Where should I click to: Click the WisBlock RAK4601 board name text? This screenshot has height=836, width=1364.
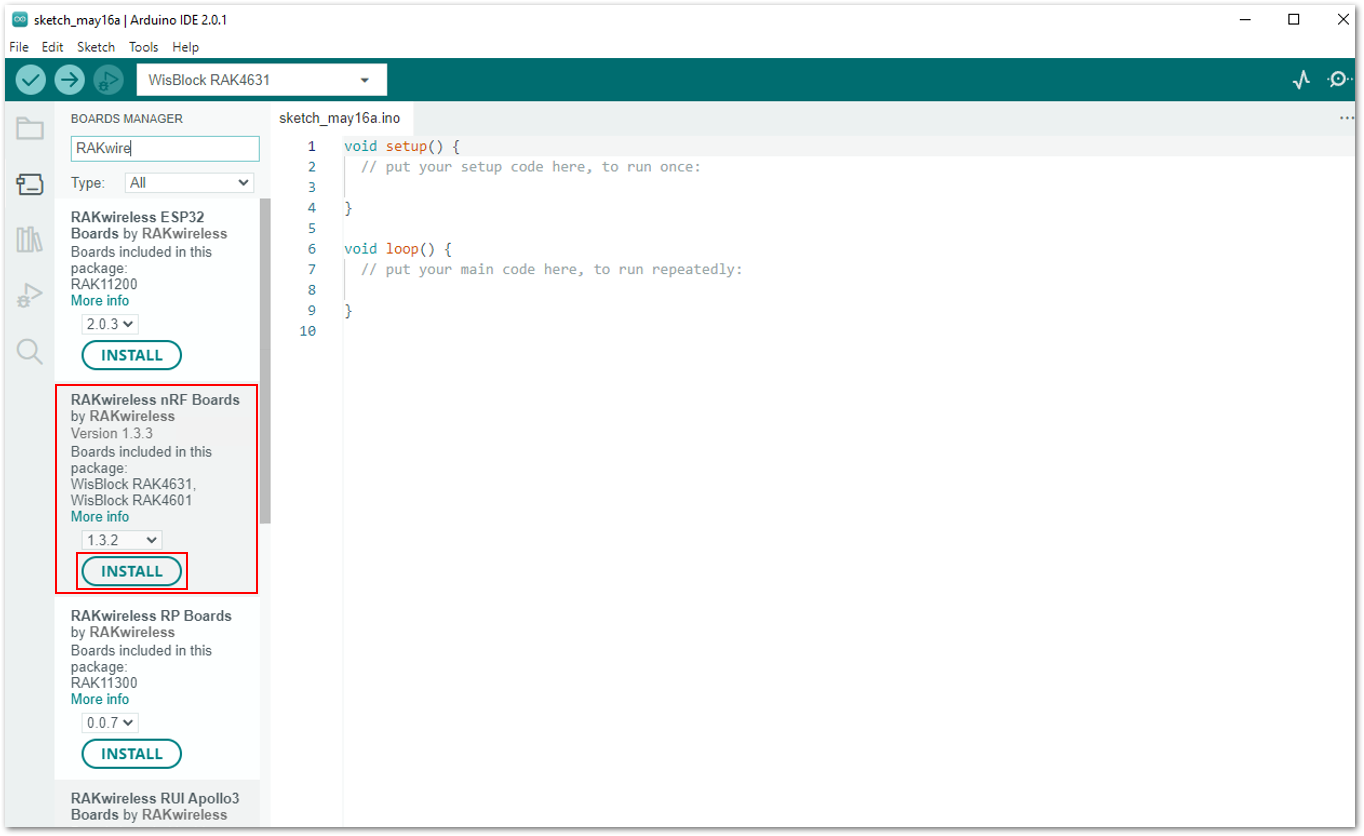click(131, 501)
